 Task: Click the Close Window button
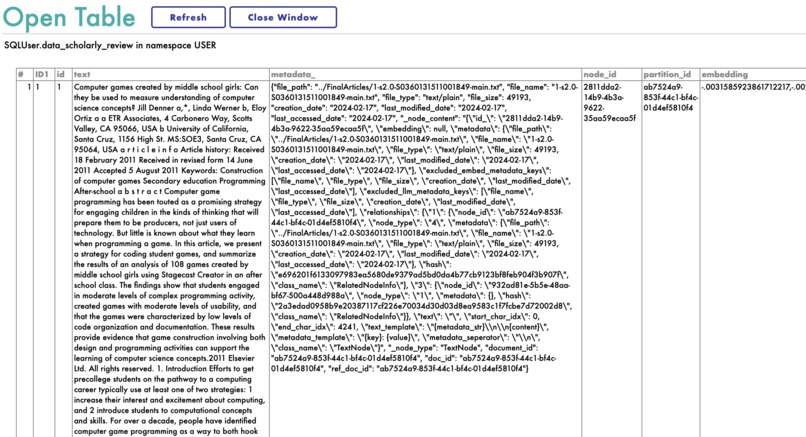(x=283, y=17)
